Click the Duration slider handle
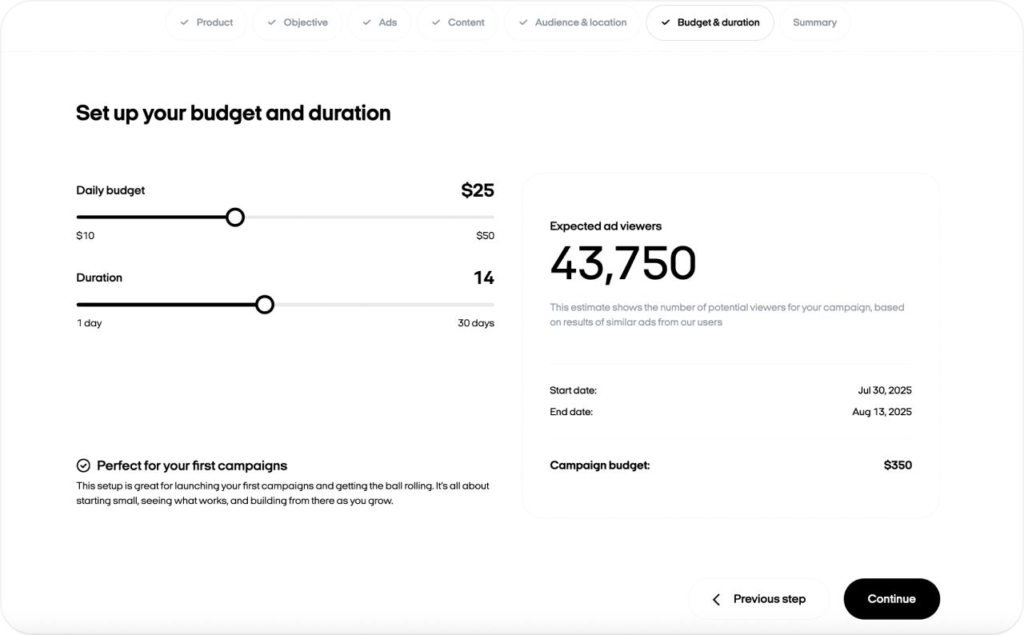The height and width of the screenshot is (635, 1024). (x=265, y=304)
